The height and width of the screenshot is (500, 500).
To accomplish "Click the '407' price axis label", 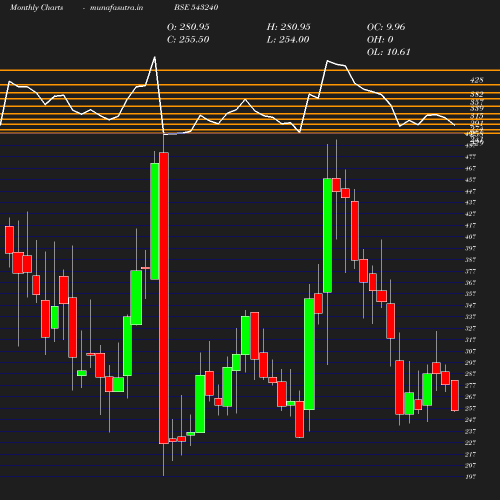I will pos(470,237).
